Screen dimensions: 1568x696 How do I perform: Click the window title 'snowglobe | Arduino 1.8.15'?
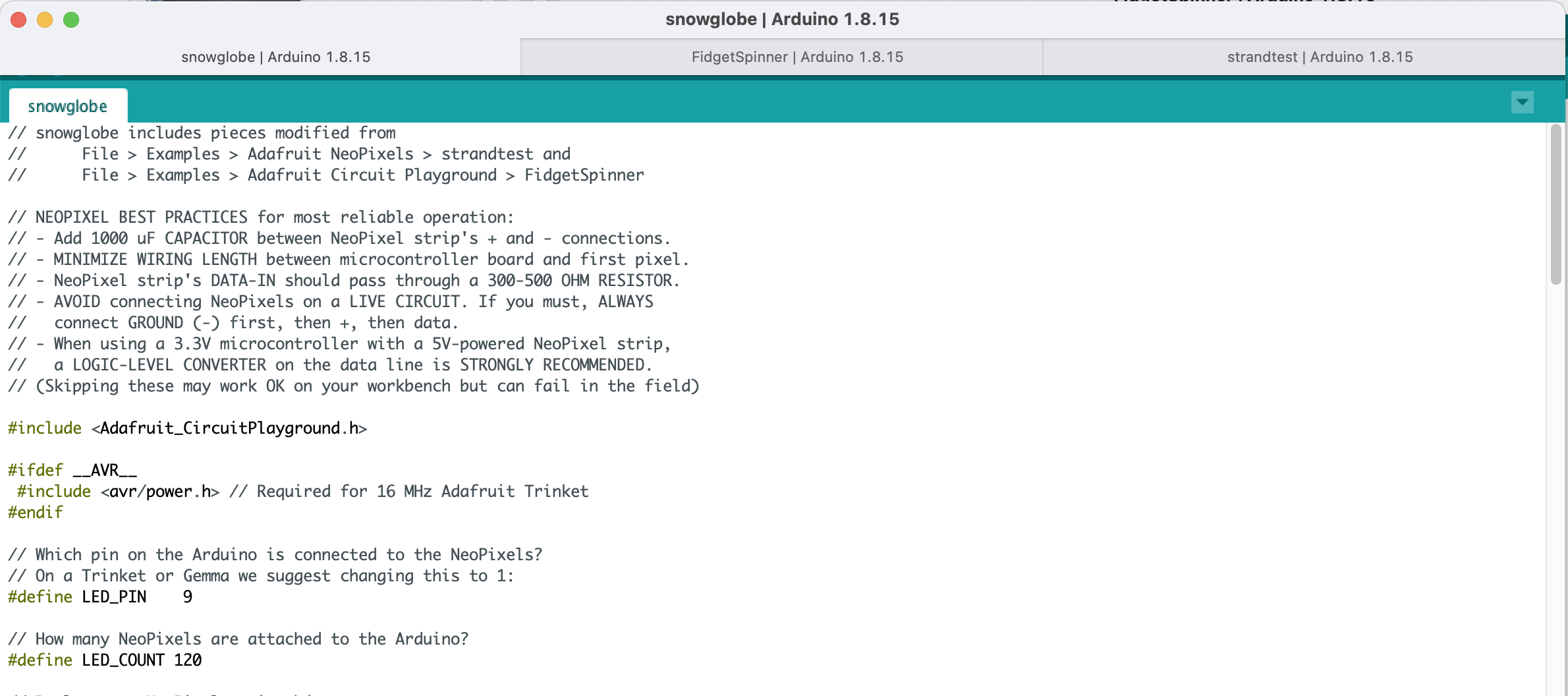click(782, 19)
